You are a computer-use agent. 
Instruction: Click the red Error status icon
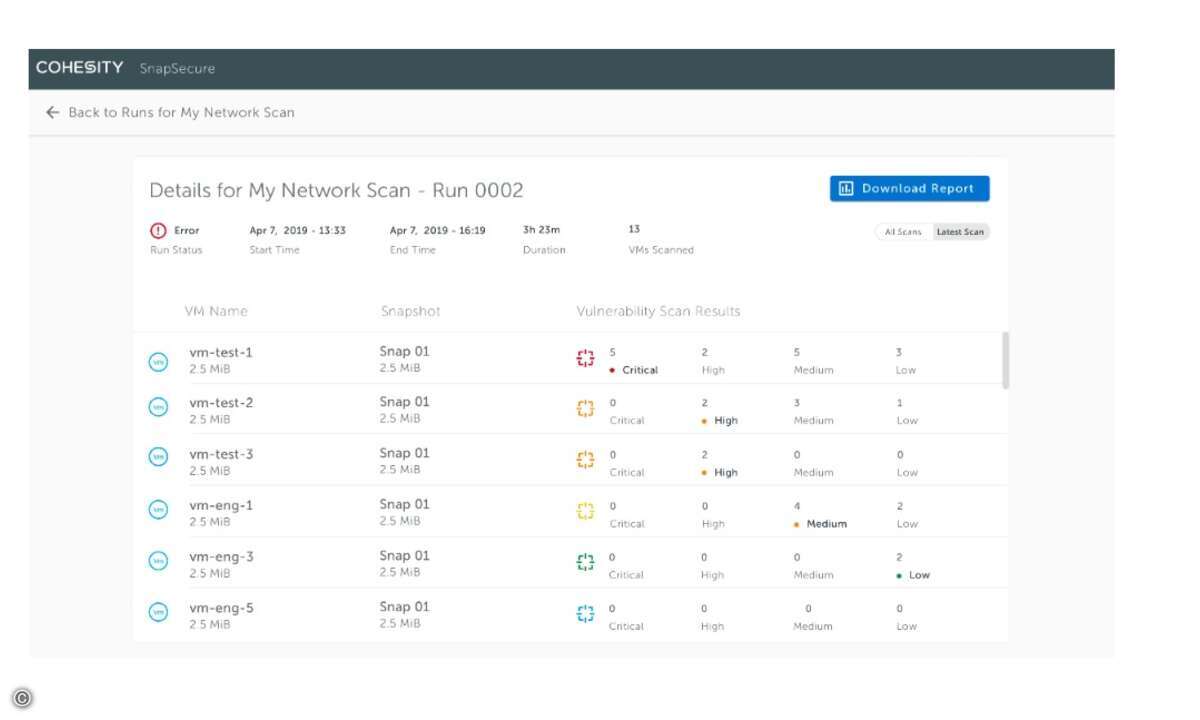(158, 231)
